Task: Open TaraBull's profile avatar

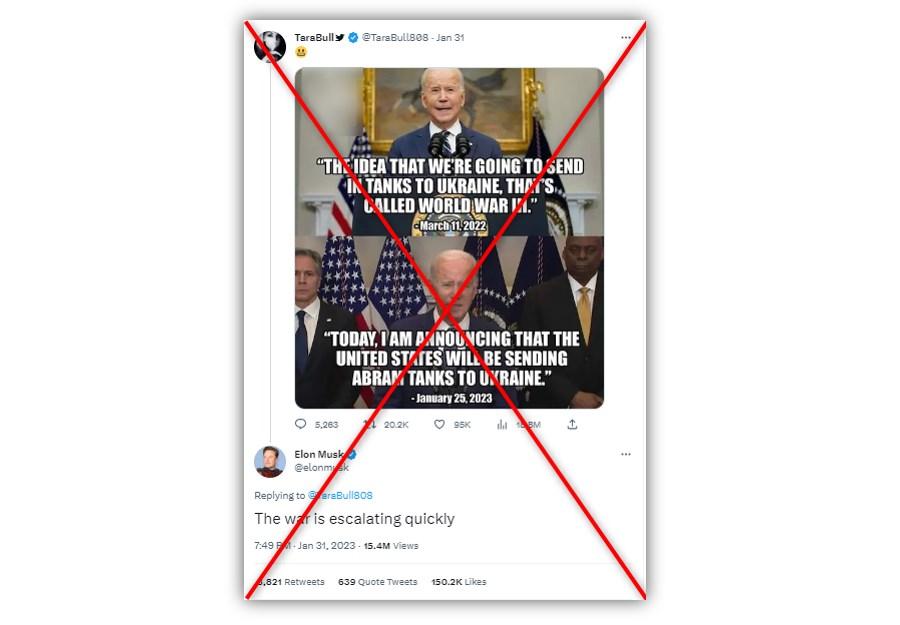Action: (270, 46)
